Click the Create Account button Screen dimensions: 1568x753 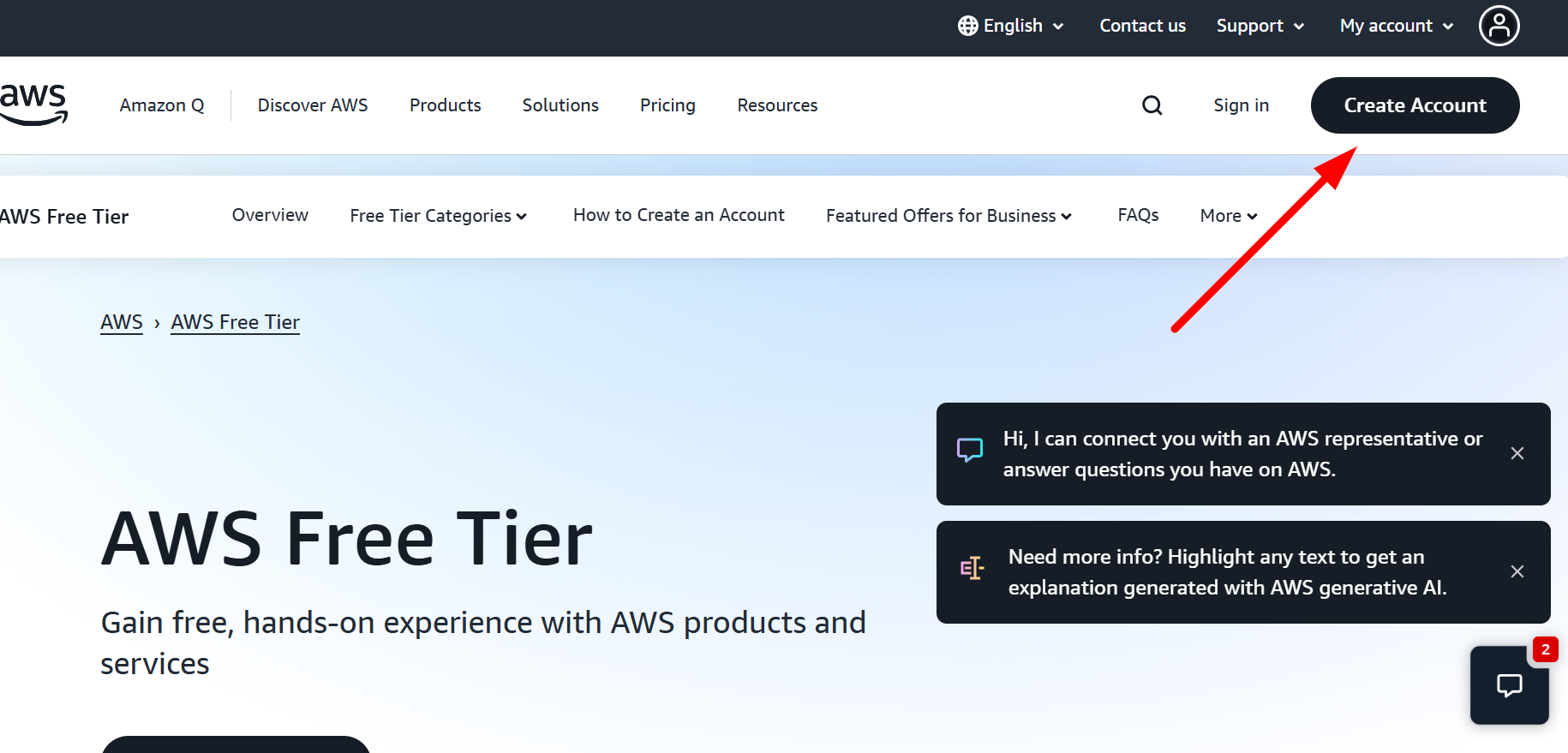[1415, 105]
